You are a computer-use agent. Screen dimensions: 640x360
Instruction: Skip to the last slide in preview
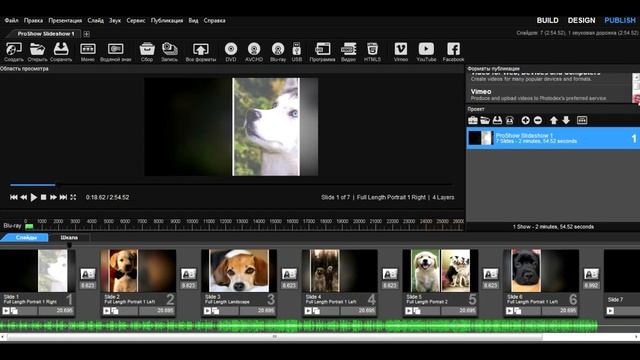pos(63,197)
